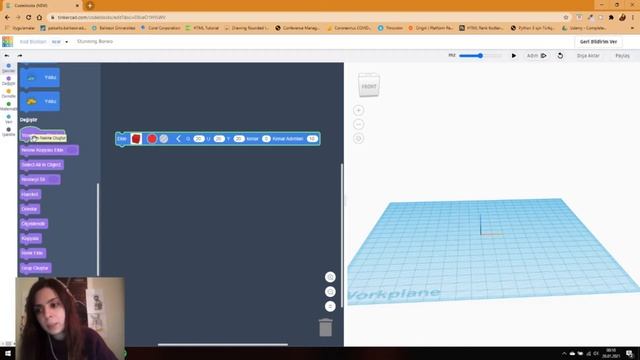Choose the Hareket move block

(x=30, y=194)
